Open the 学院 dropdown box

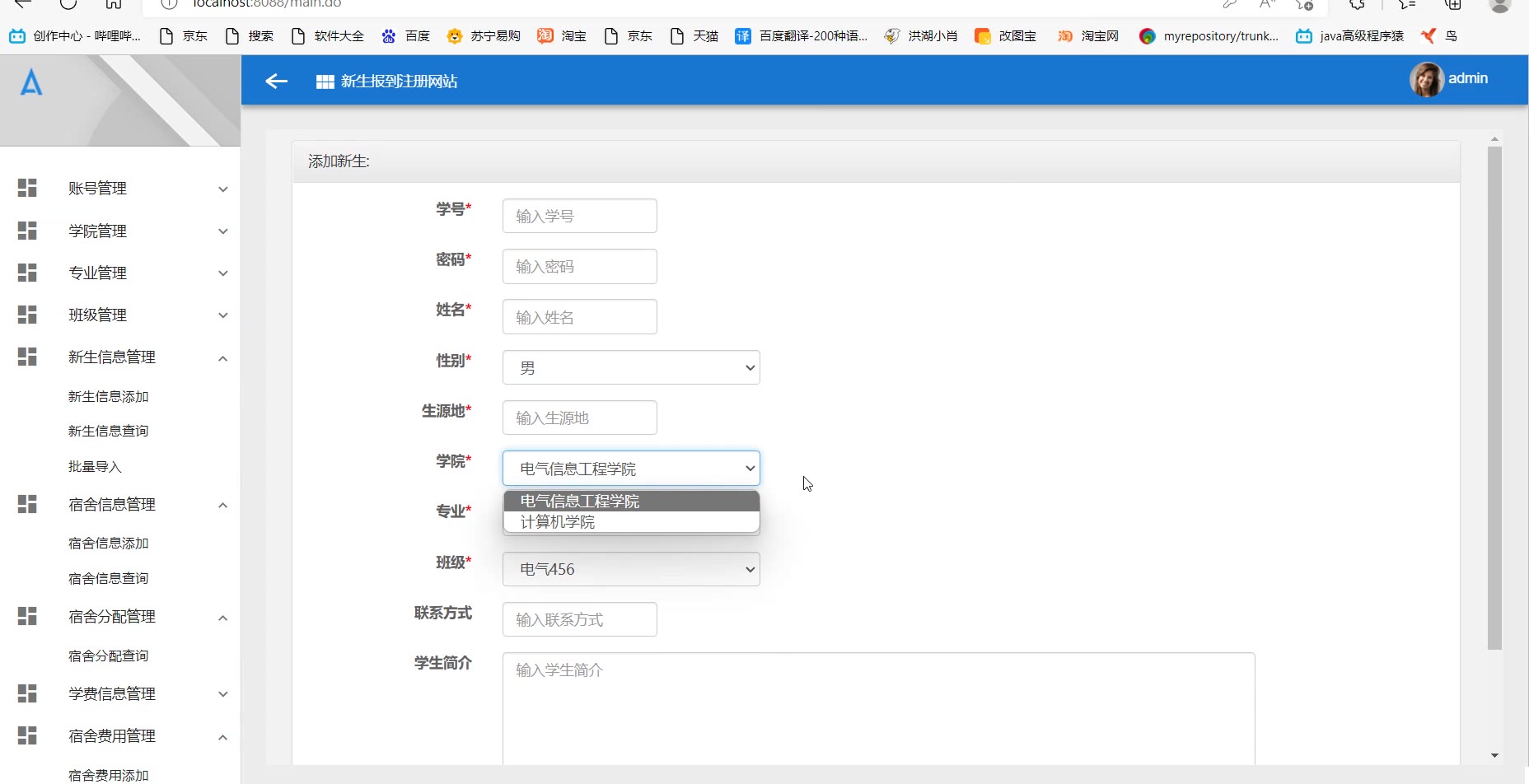click(x=631, y=469)
